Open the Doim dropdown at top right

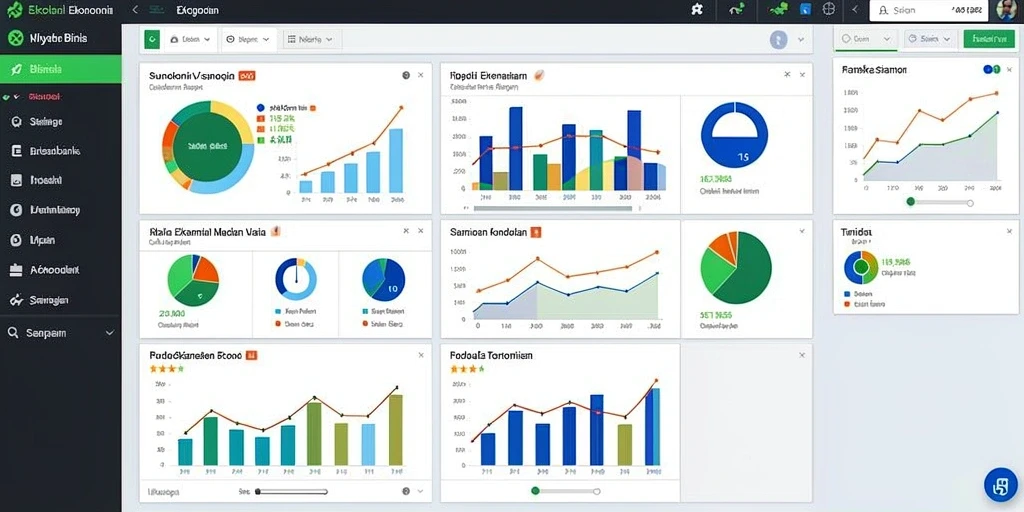click(x=866, y=39)
